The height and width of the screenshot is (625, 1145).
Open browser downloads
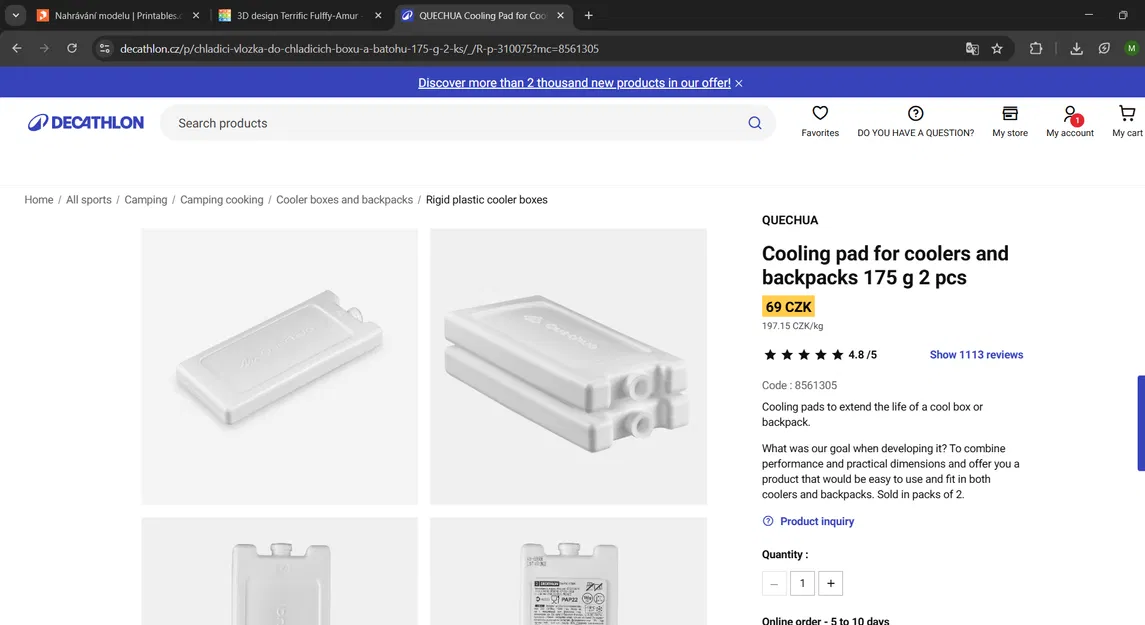[x=1075, y=47]
